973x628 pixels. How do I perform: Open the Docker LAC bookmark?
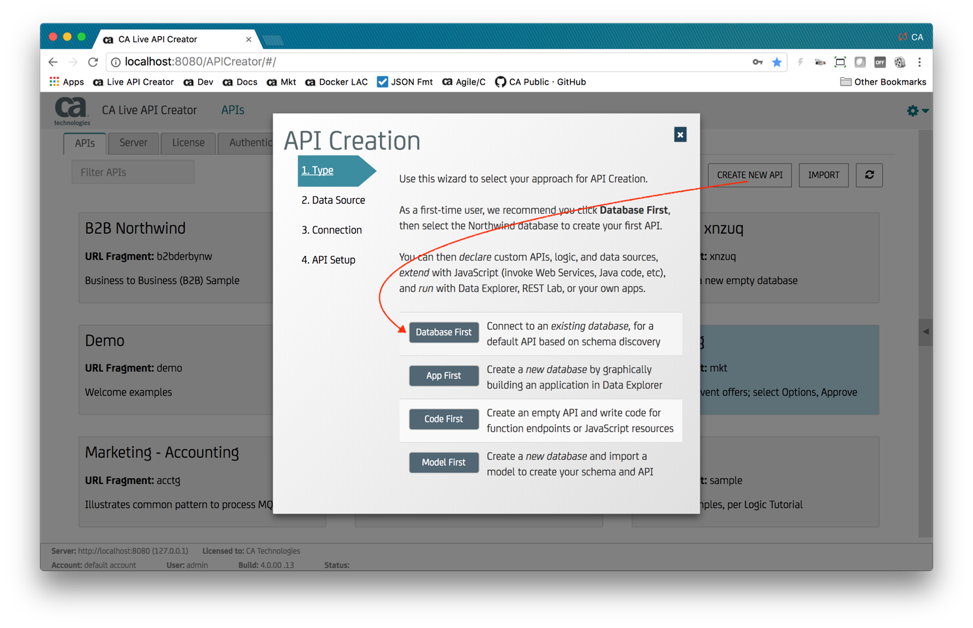336,82
